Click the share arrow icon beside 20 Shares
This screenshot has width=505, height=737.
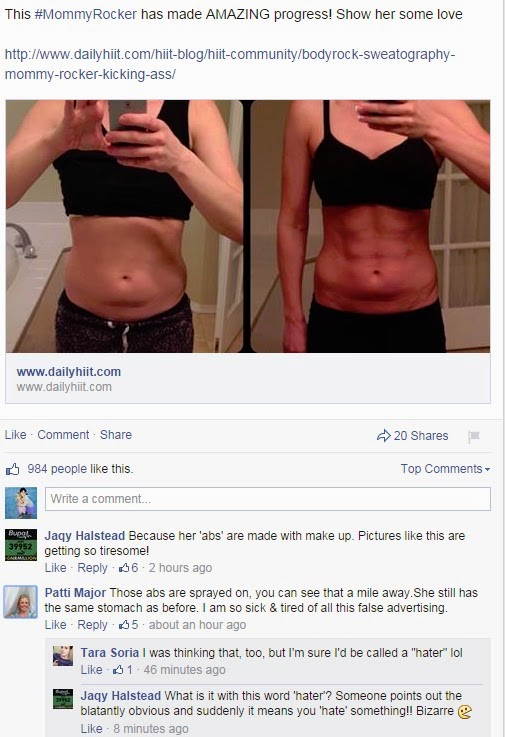point(384,436)
